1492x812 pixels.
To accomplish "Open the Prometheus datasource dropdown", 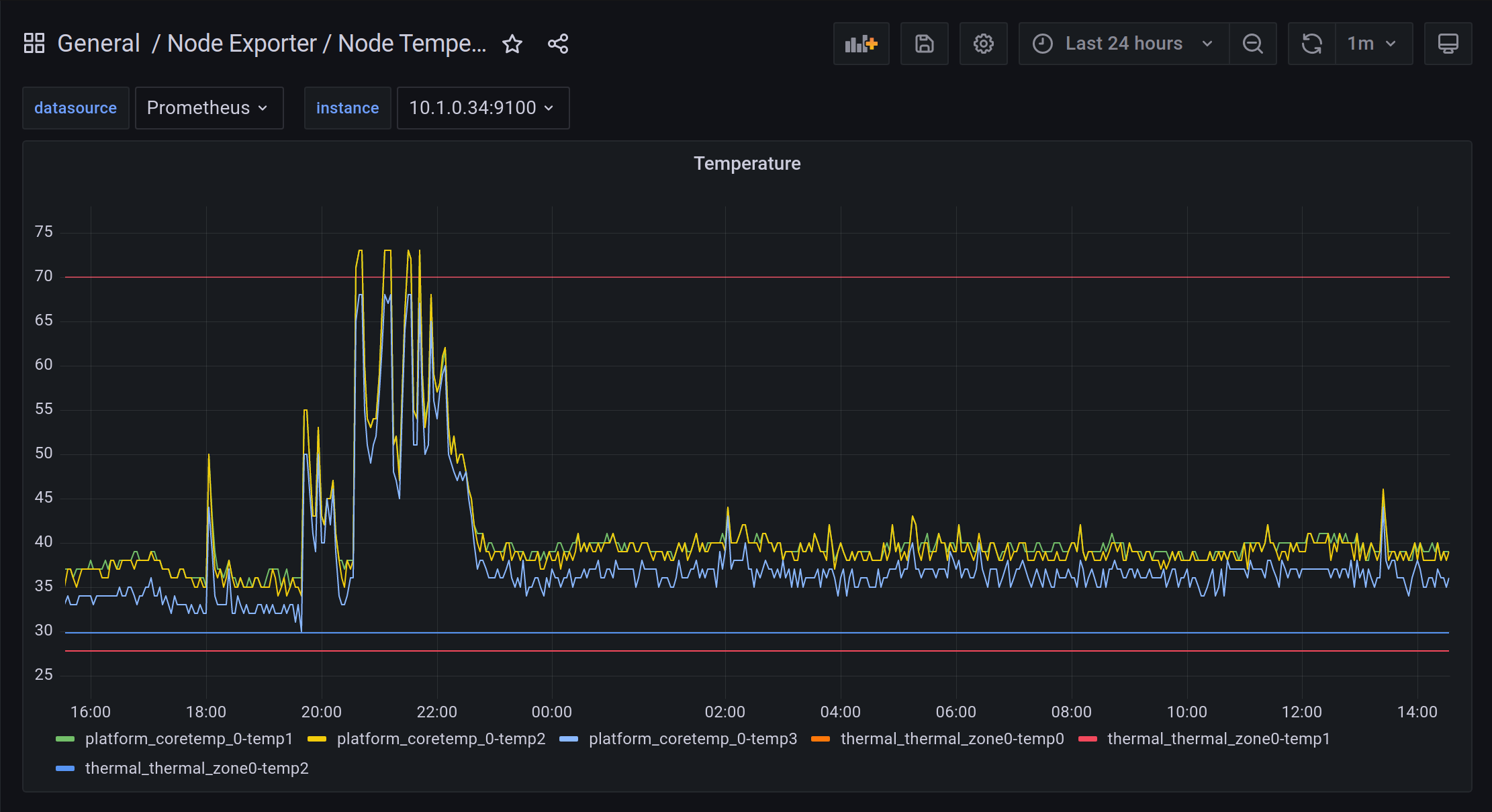I will pos(209,108).
